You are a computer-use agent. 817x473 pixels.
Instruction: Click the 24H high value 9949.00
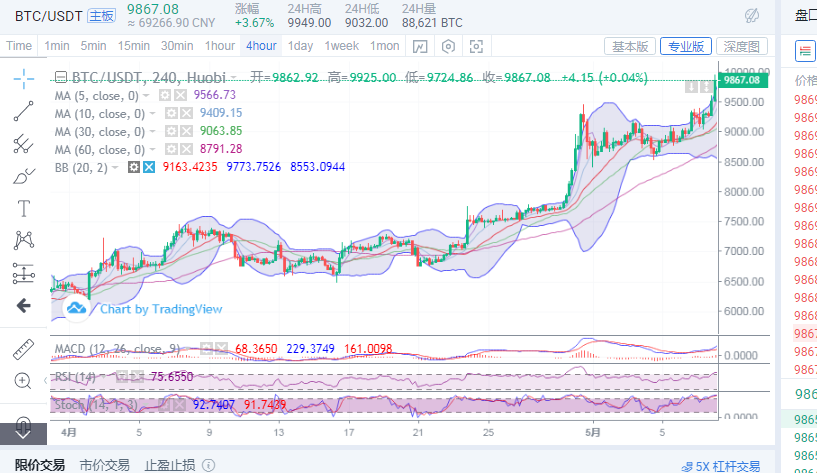[x=310, y=23]
